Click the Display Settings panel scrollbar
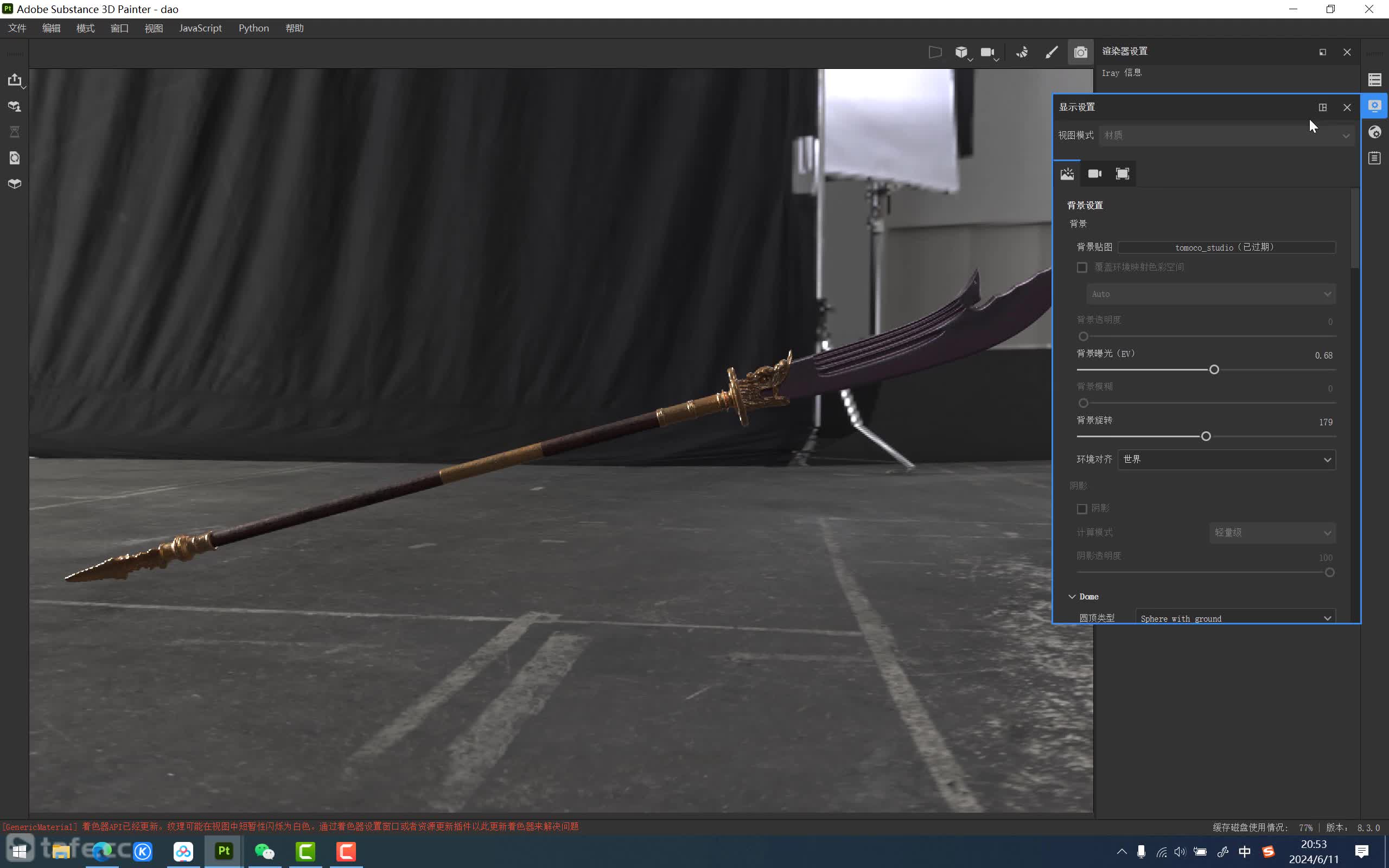 pos(1355,228)
